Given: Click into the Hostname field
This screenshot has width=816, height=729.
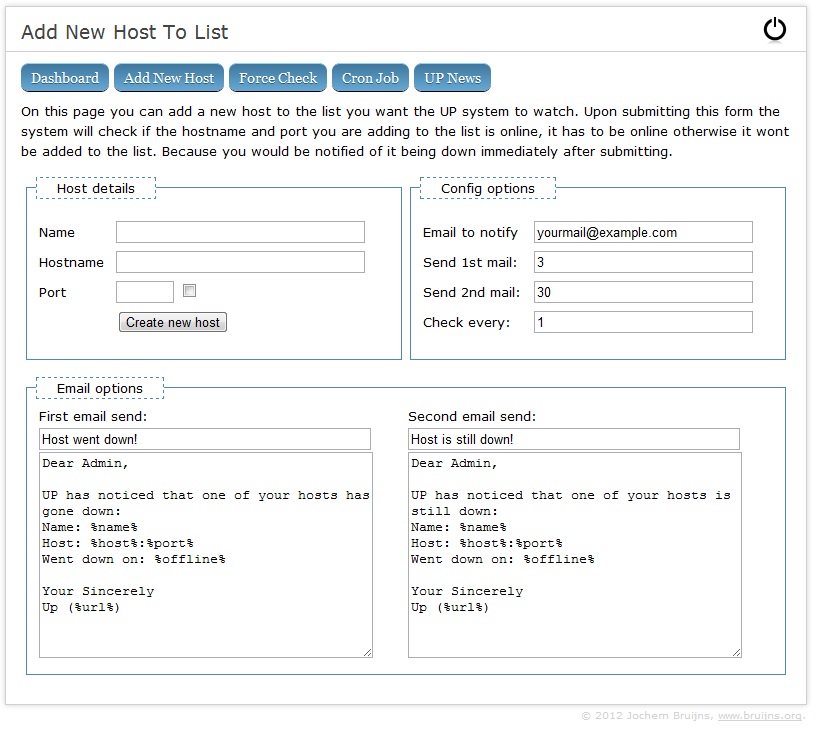Looking at the screenshot, I should 240,262.
